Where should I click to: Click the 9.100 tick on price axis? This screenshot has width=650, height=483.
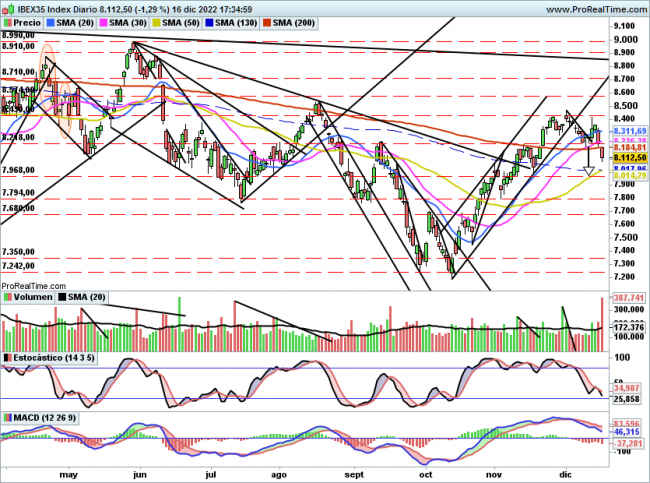click(625, 26)
